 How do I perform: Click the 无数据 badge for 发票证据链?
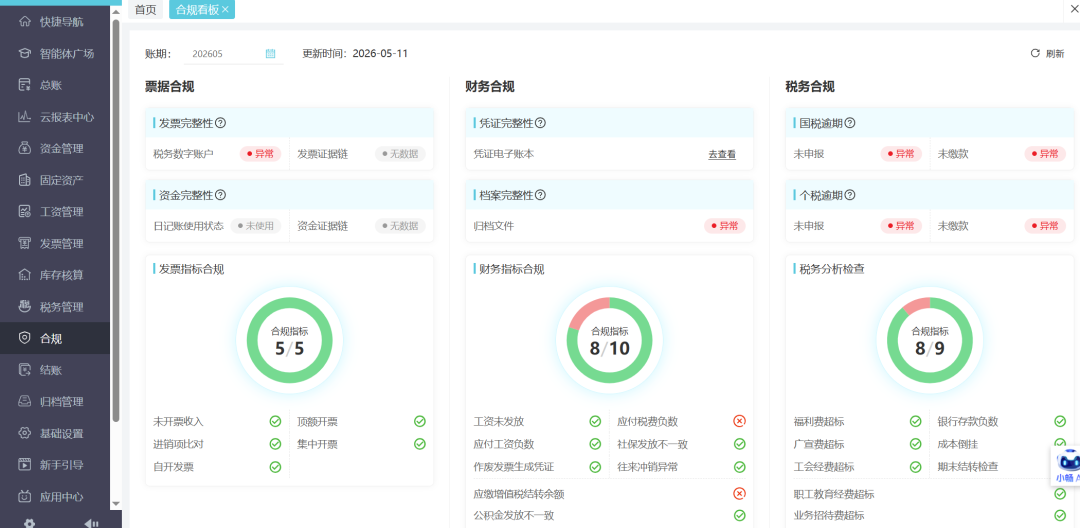pos(400,154)
